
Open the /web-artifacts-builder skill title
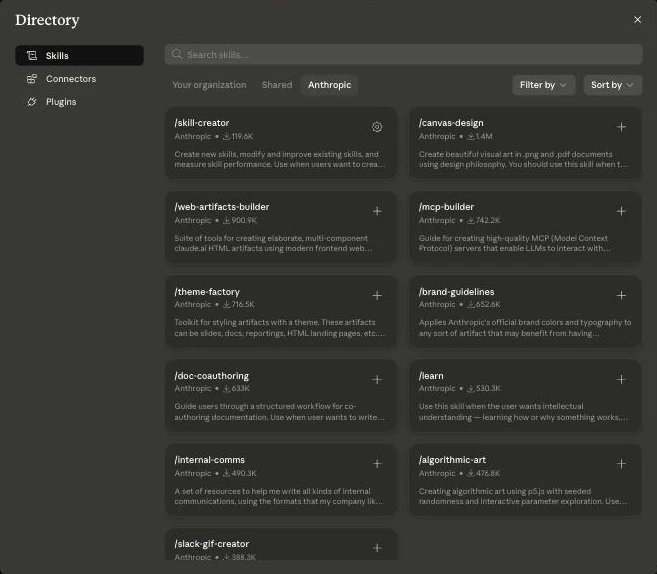(x=222, y=207)
